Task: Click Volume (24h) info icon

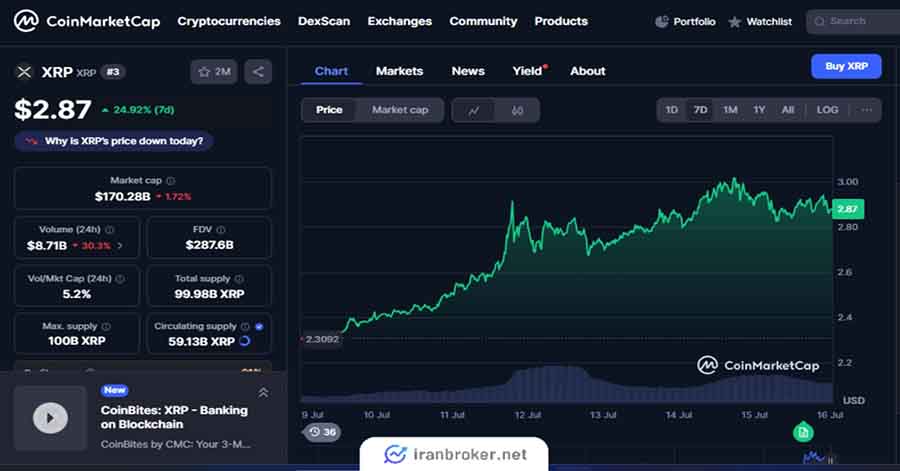Action: [110, 229]
